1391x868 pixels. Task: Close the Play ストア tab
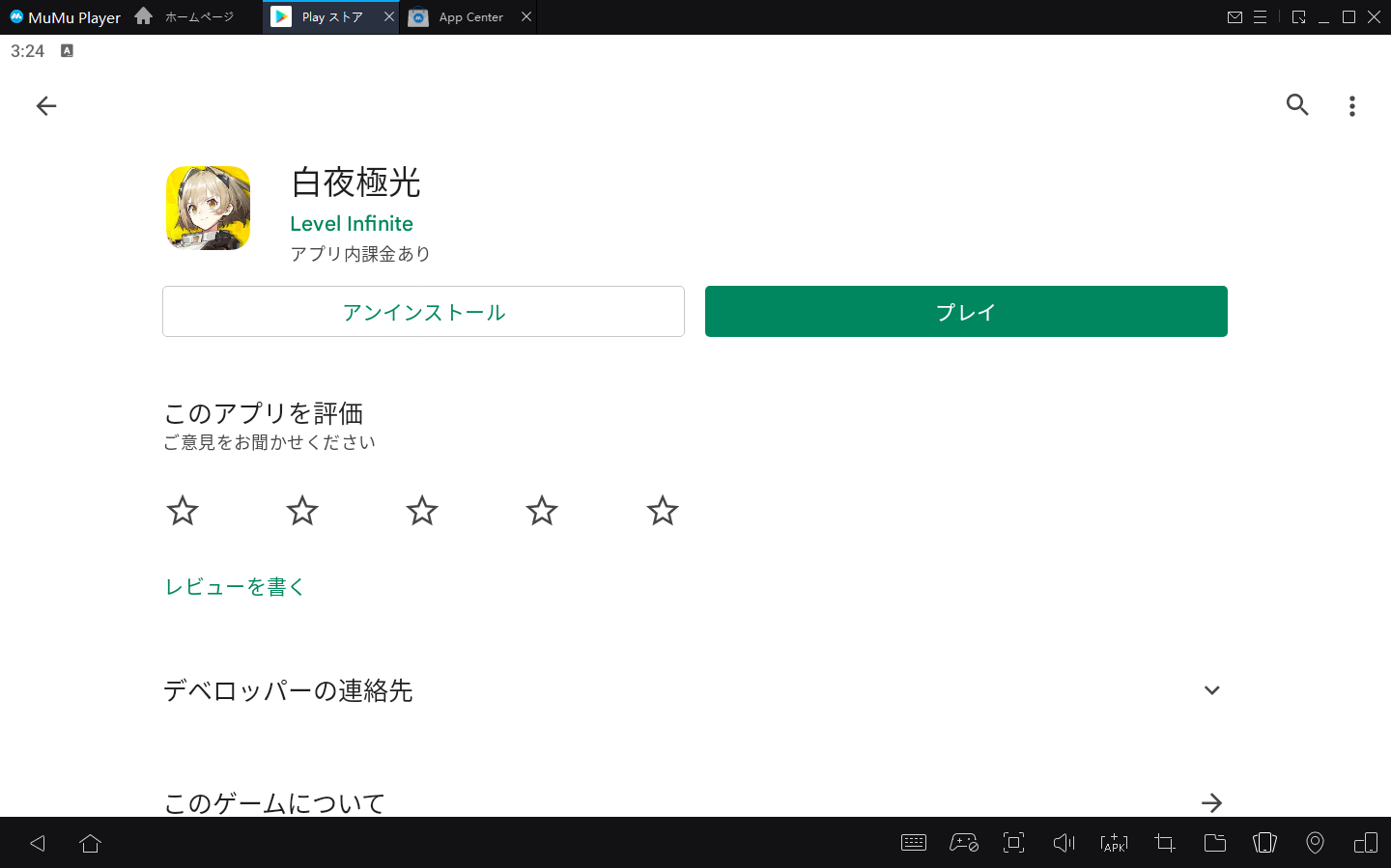(x=389, y=16)
